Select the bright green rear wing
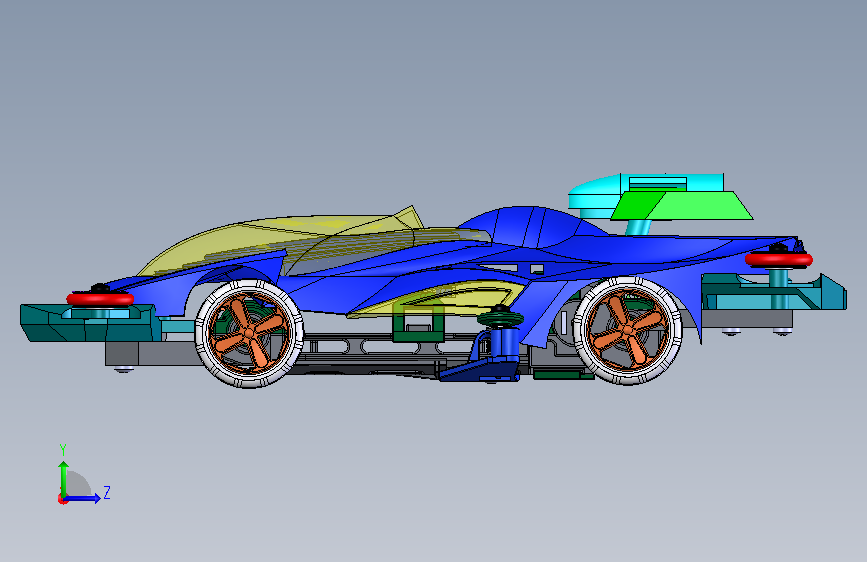Screen dimensions: 867x562 point(682,205)
